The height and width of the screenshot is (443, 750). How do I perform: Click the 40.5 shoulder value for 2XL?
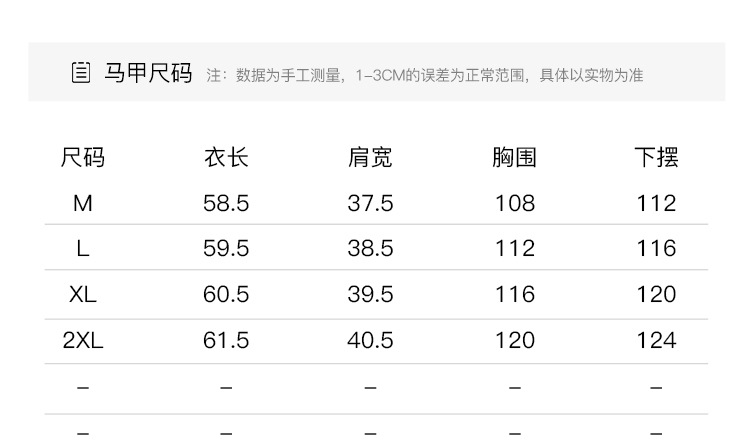point(370,340)
